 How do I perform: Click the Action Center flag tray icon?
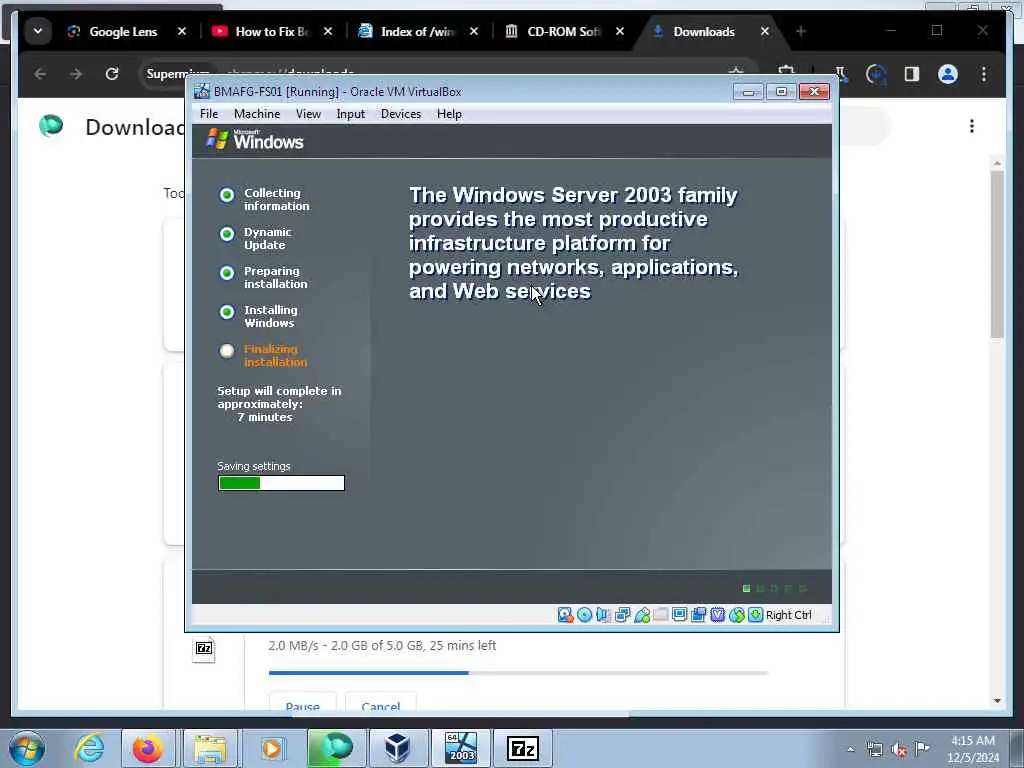922,749
